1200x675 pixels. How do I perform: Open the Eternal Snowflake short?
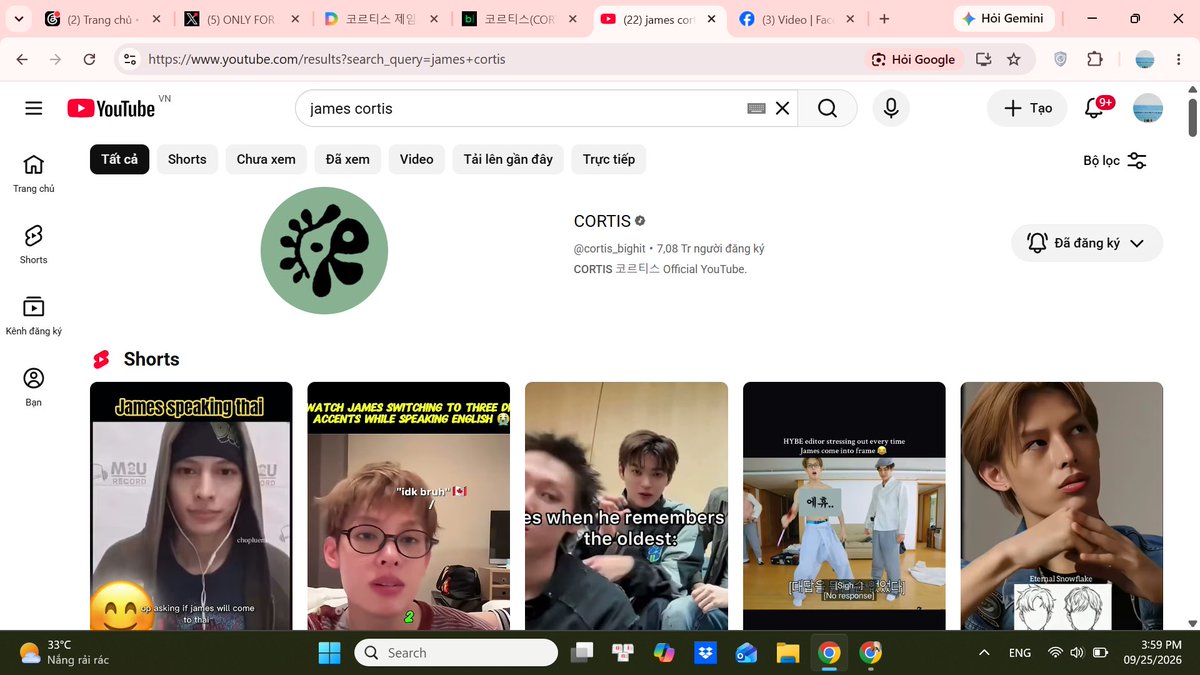(1062, 506)
